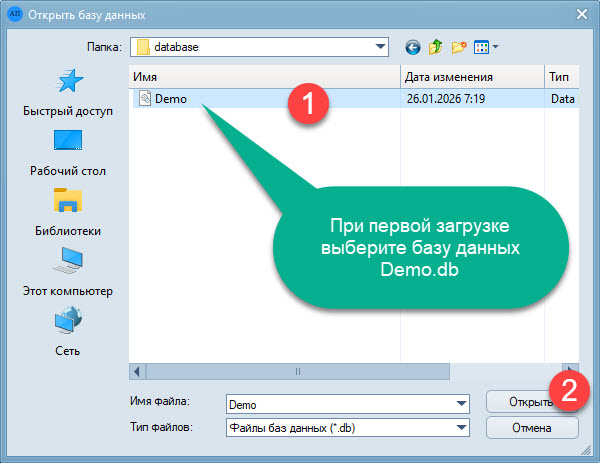The image size is (600, 463).
Task: Close the Открыть базу данных dialog
Action: (582, 15)
